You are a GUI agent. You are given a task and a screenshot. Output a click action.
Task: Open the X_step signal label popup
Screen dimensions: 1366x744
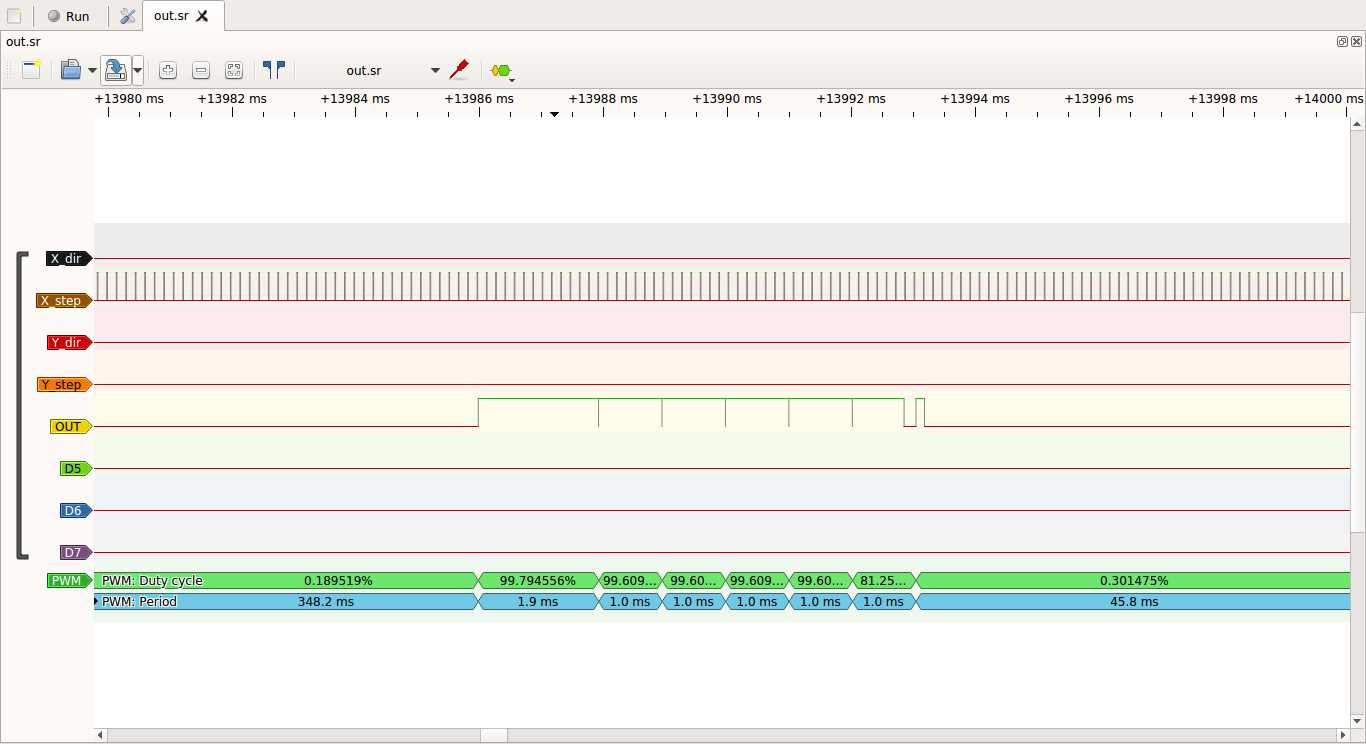[x=62, y=300]
